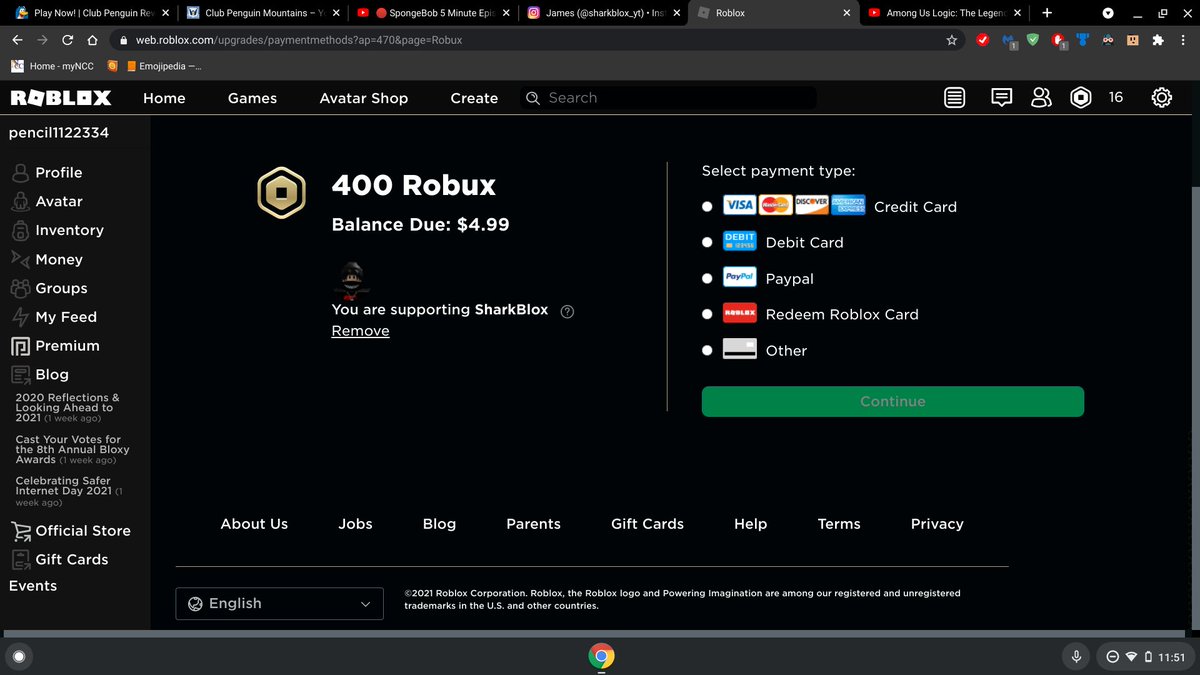Open the launcher circle button
1200x675 pixels.
[x=21, y=656]
